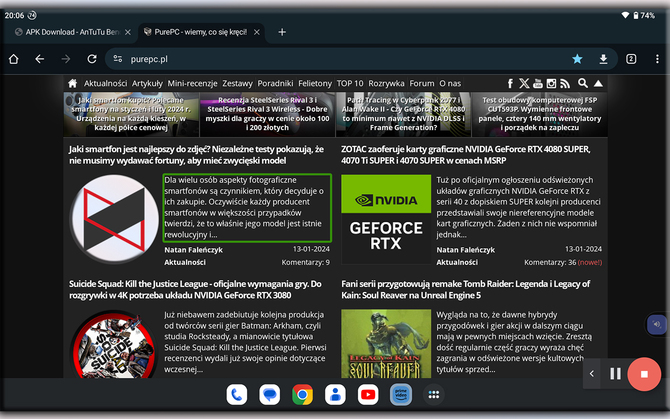
Task: Open Path Tracing w Cyberpunk 2077 banner
Action: (403, 114)
